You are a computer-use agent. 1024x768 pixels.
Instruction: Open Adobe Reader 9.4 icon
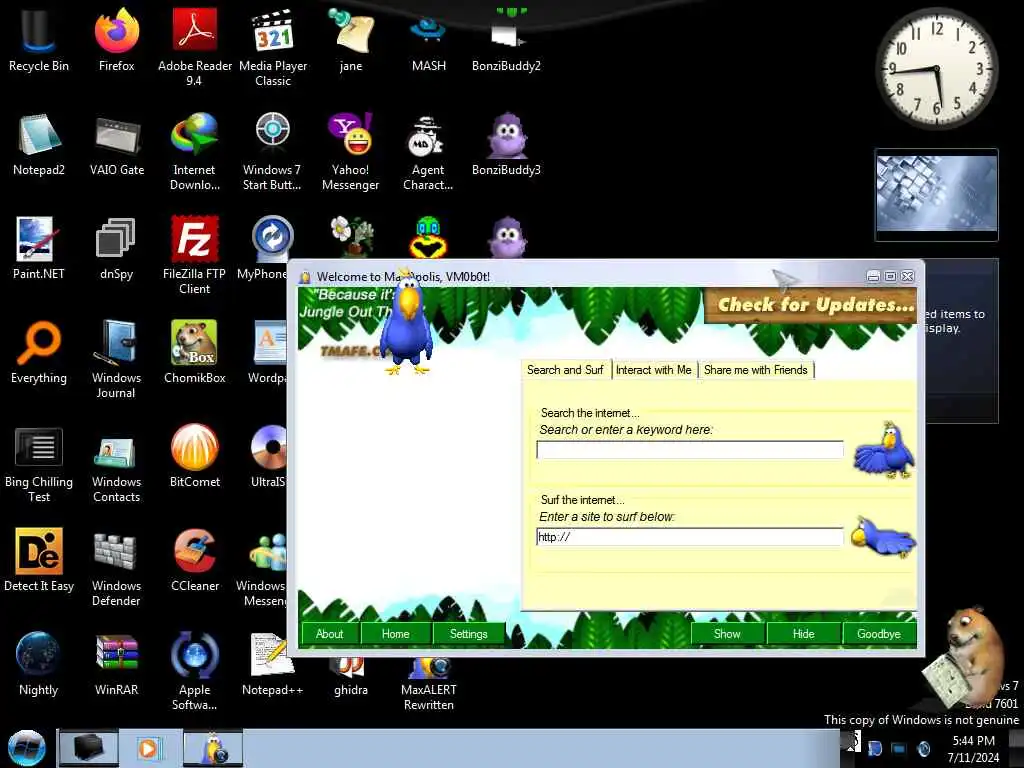194,47
